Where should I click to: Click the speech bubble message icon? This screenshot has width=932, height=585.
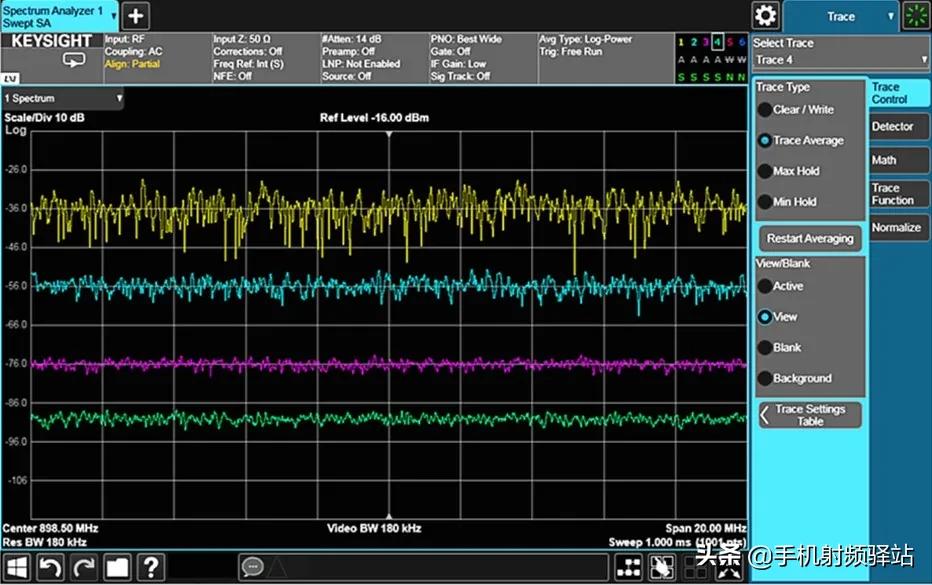(x=251, y=567)
